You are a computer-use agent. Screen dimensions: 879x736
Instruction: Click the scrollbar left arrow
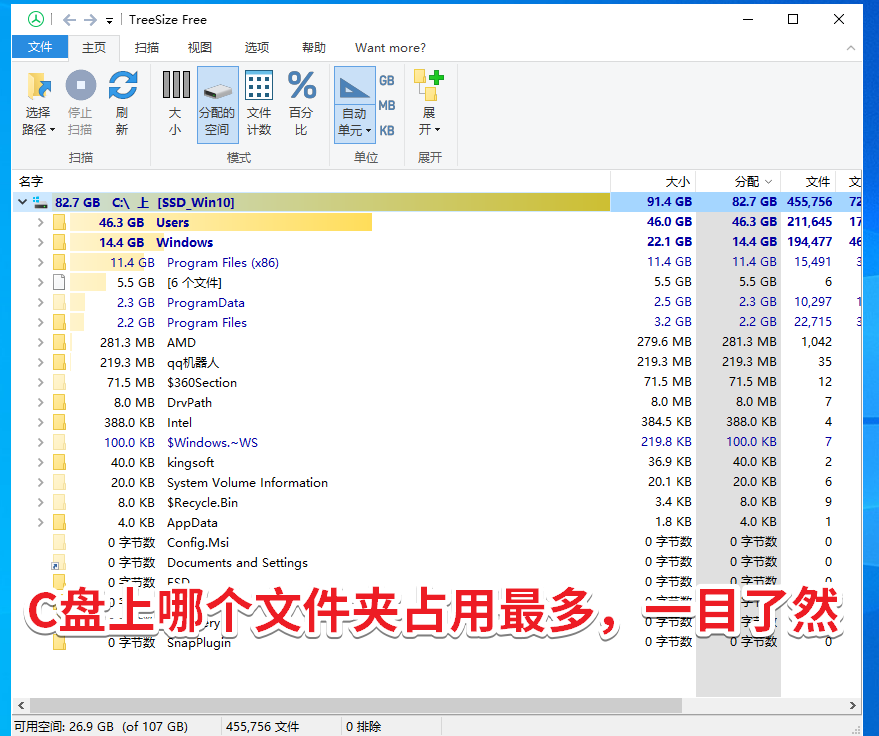click(x=21, y=705)
